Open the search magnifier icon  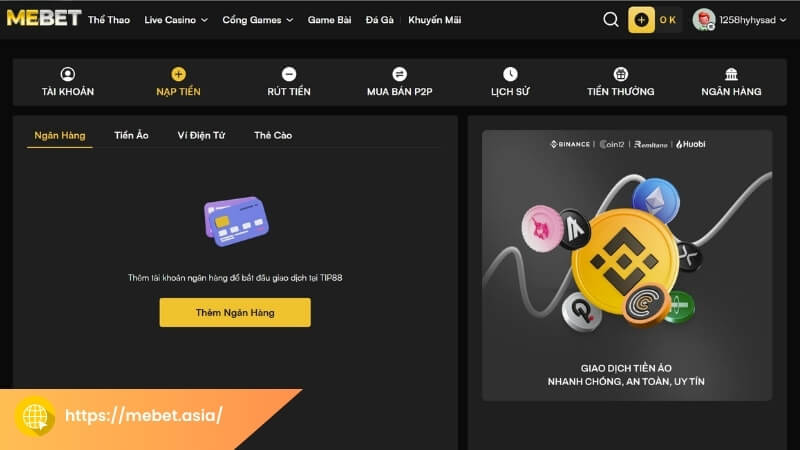(610, 20)
